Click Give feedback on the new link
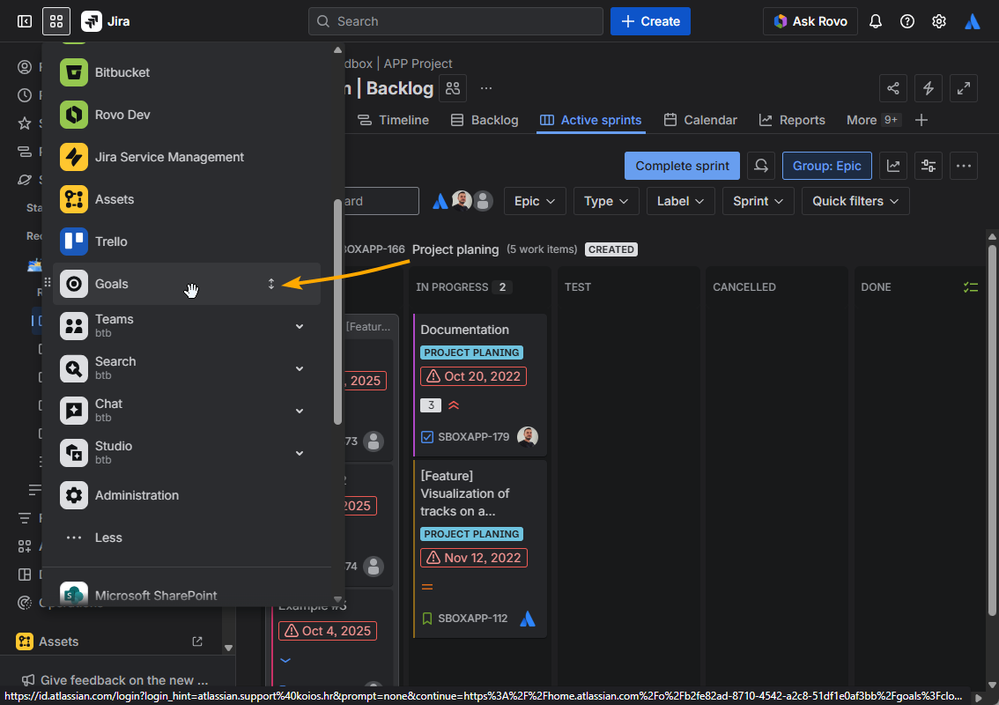The height and width of the screenshot is (705, 999). [117, 680]
